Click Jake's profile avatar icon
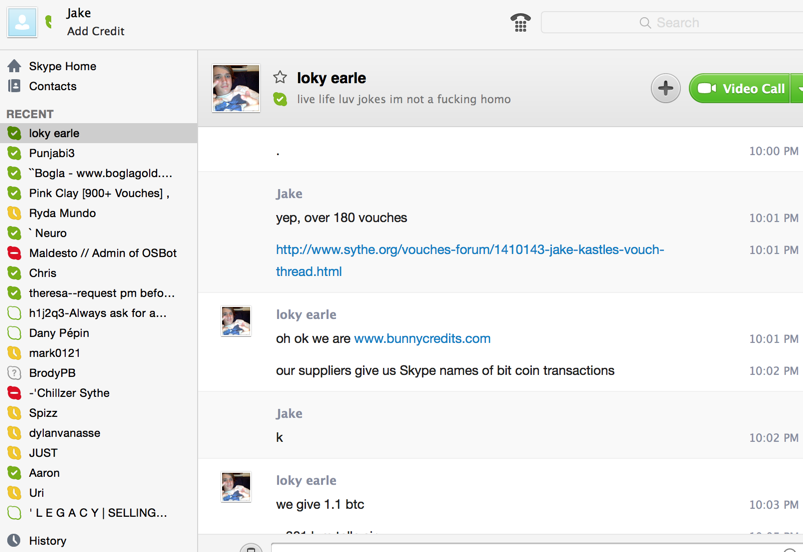The image size is (803, 552). [x=22, y=22]
